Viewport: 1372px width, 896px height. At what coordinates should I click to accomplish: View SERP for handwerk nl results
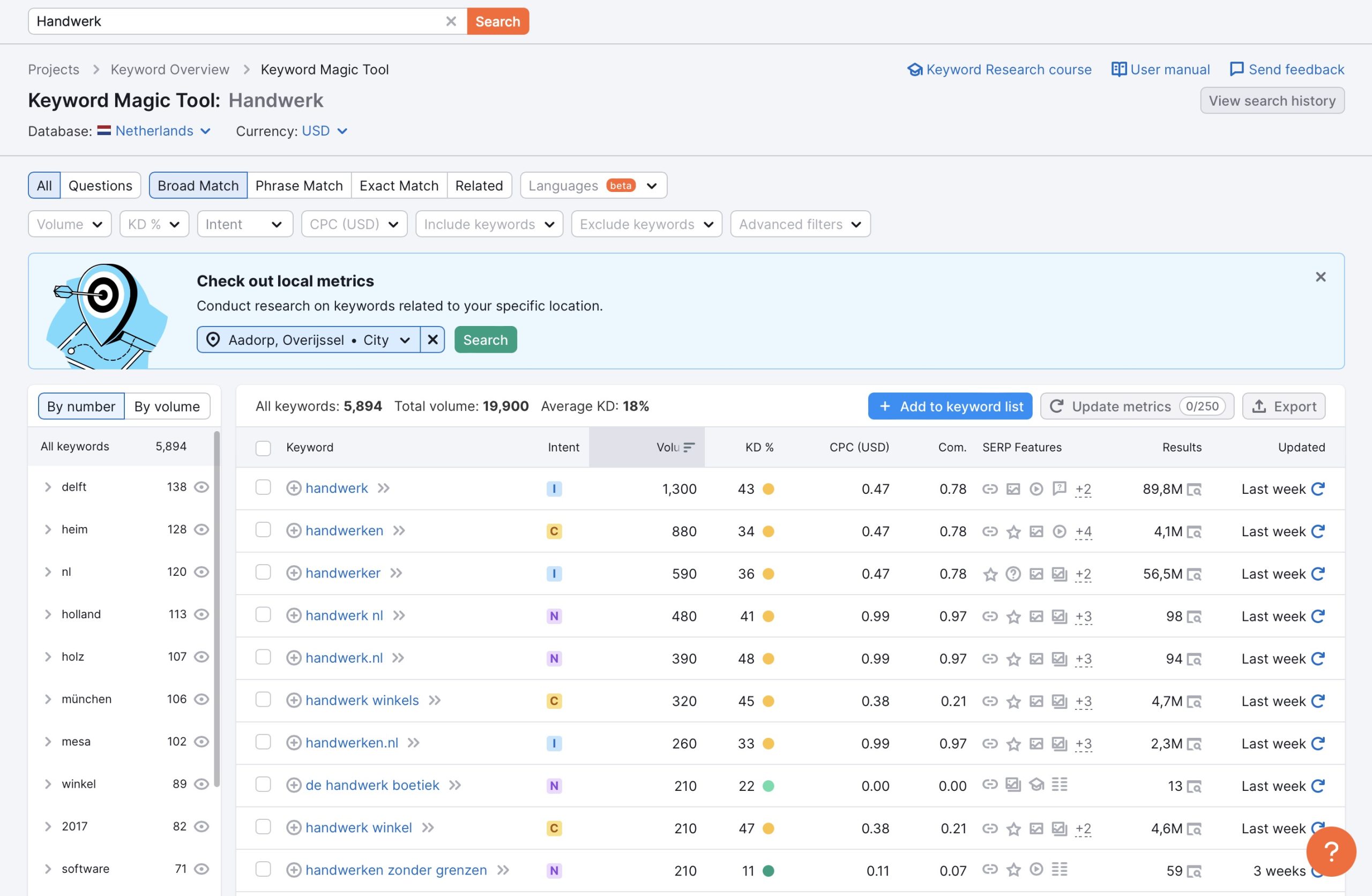pos(1195,617)
